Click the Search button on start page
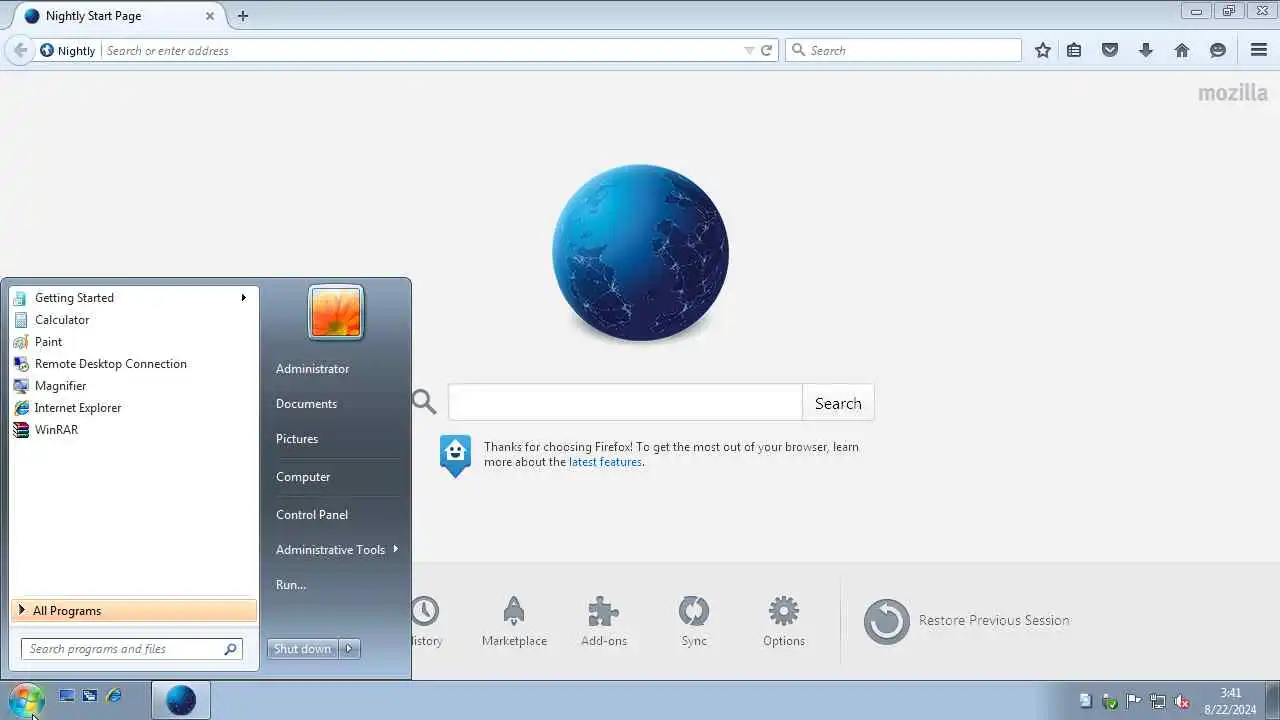Image resolution: width=1280 pixels, height=720 pixels. point(838,403)
